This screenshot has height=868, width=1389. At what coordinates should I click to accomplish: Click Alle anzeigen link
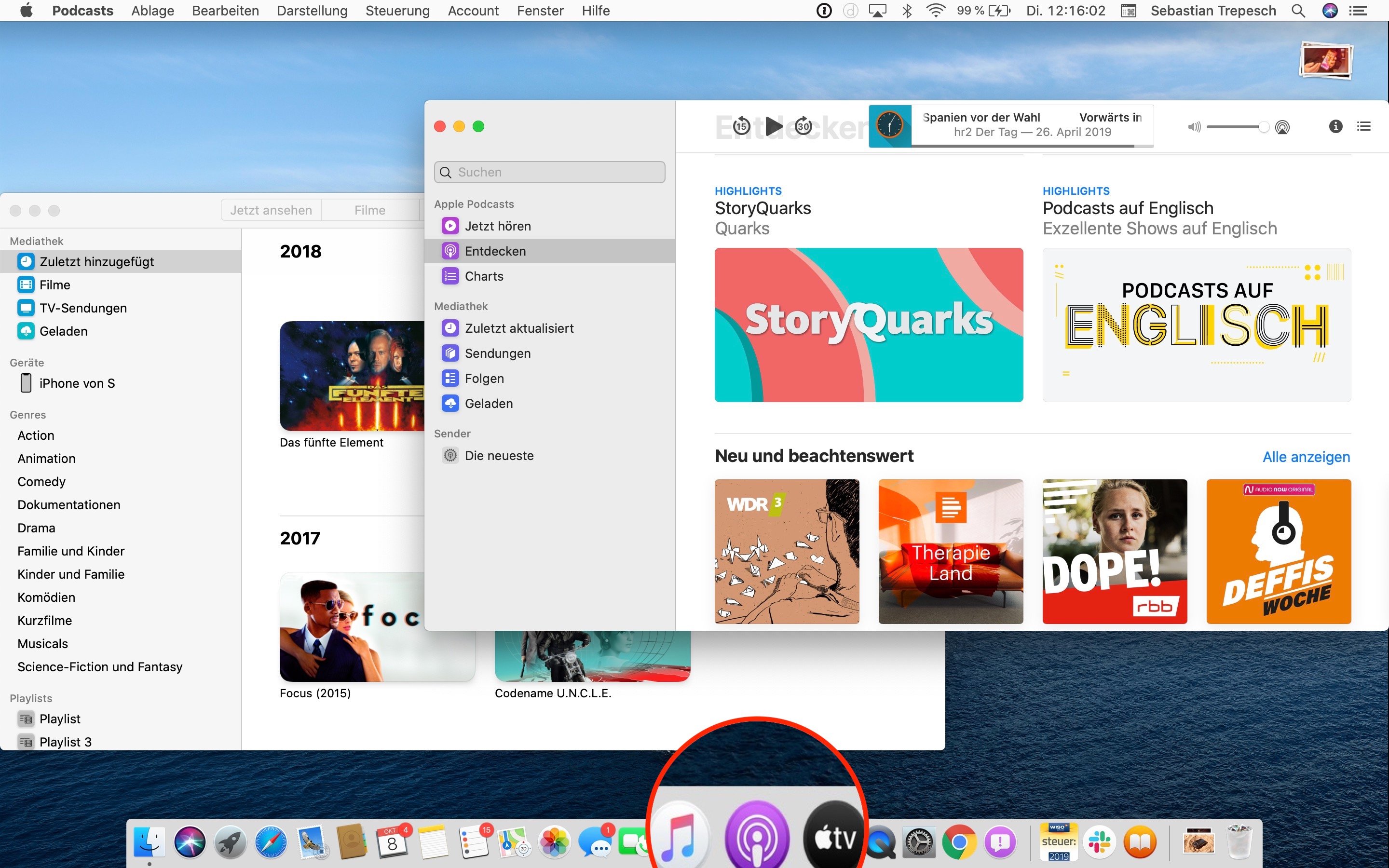pos(1307,457)
